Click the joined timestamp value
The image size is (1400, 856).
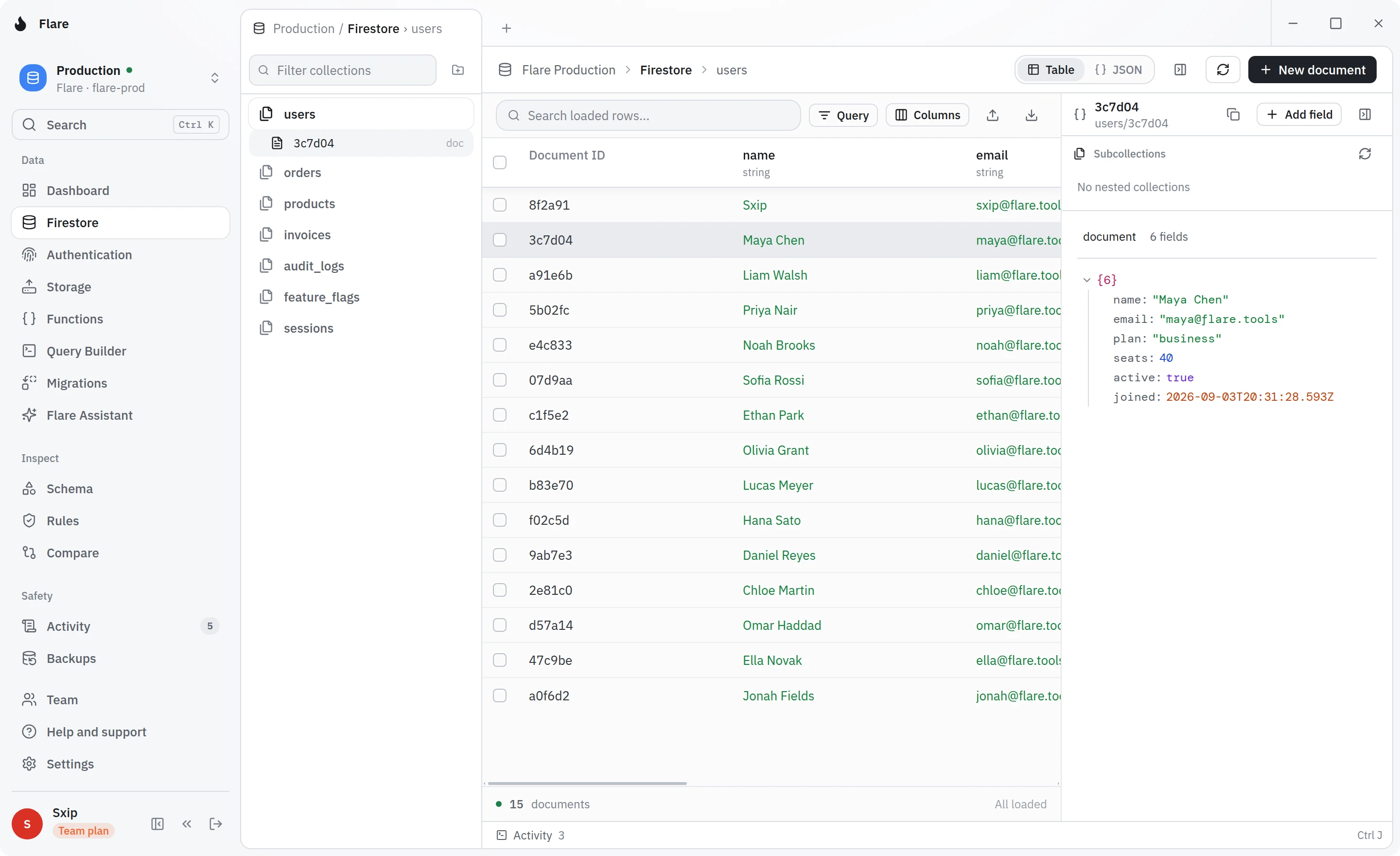click(x=1249, y=397)
